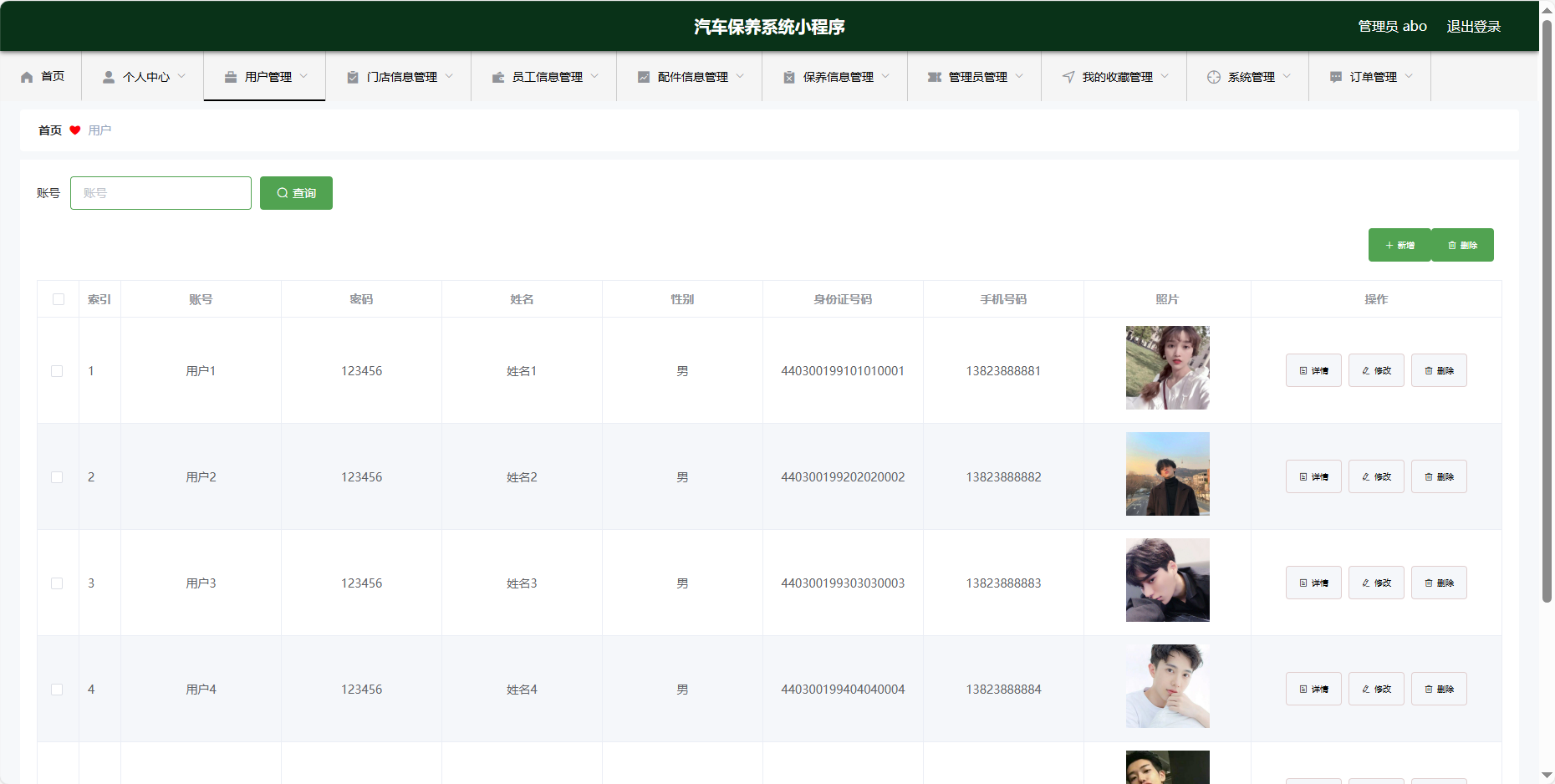Click the magnifier icon in 查询 button
The width and height of the screenshot is (1555, 784).
[283, 193]
